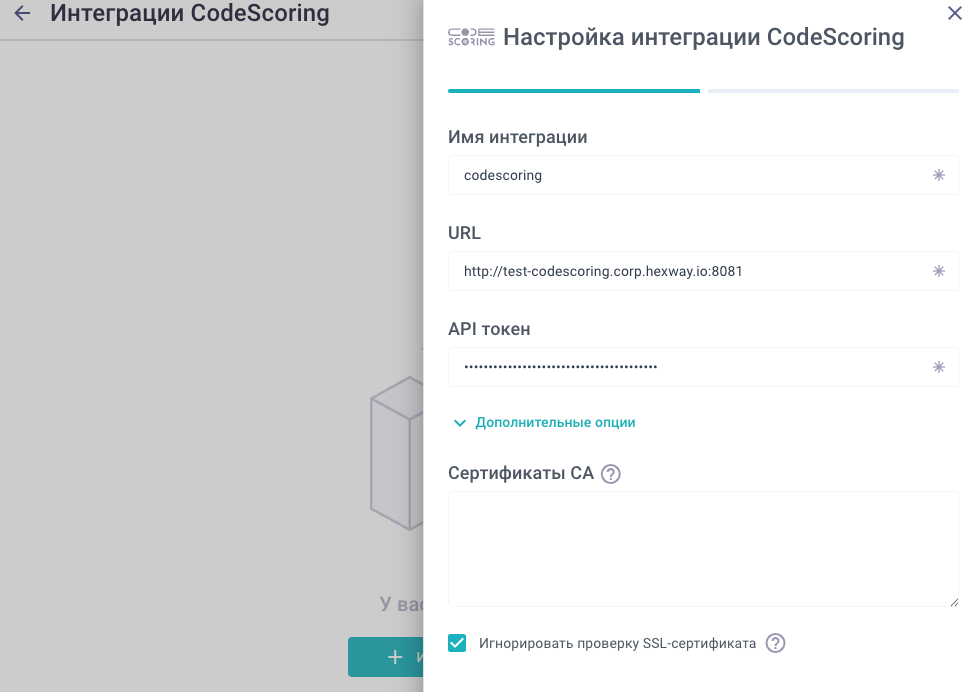Click the Интеграции CodeScoring page title
980x692 pixels.
(x=190, y=13)
